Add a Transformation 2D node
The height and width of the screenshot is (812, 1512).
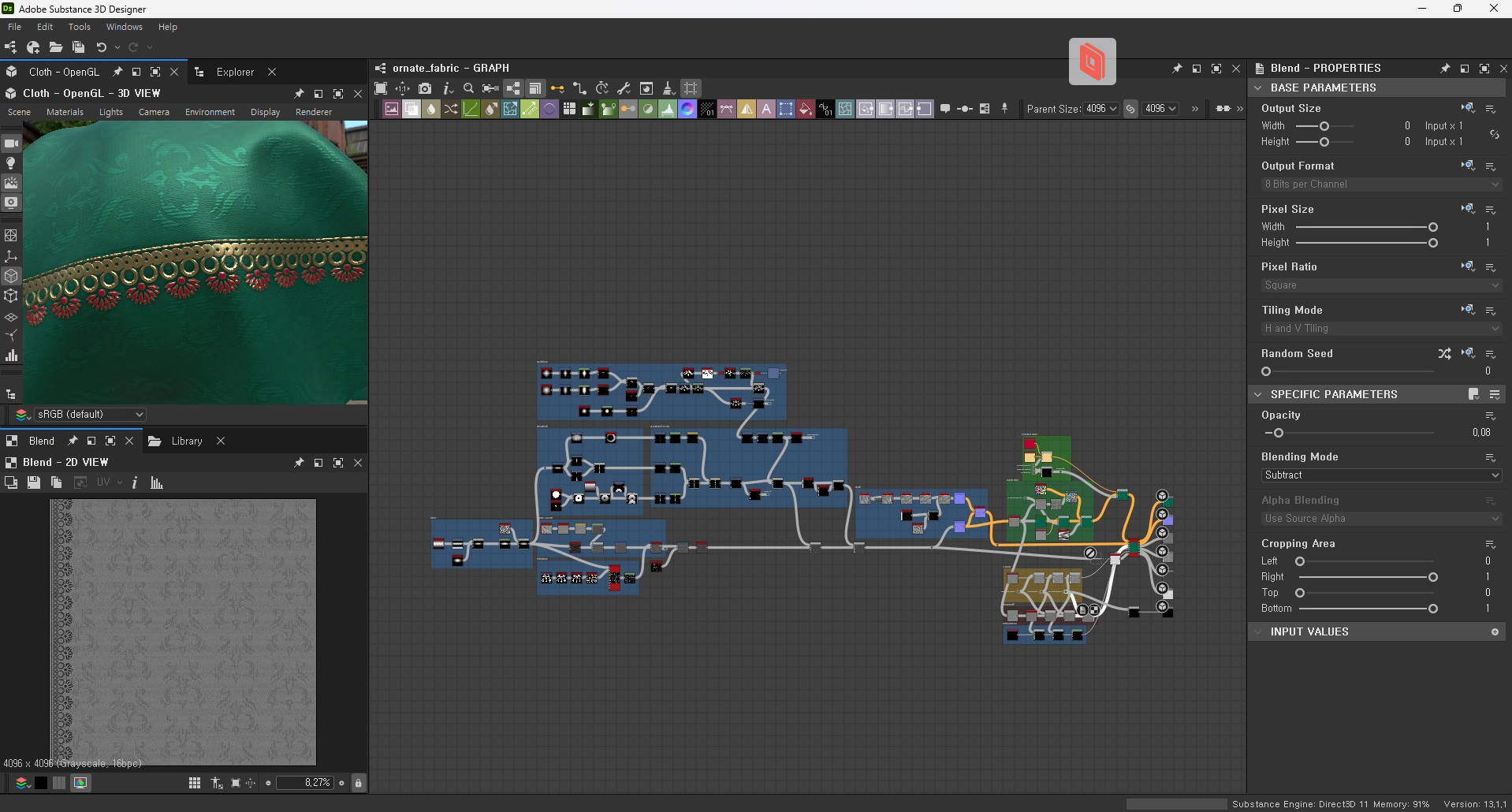tap(786, 109)
